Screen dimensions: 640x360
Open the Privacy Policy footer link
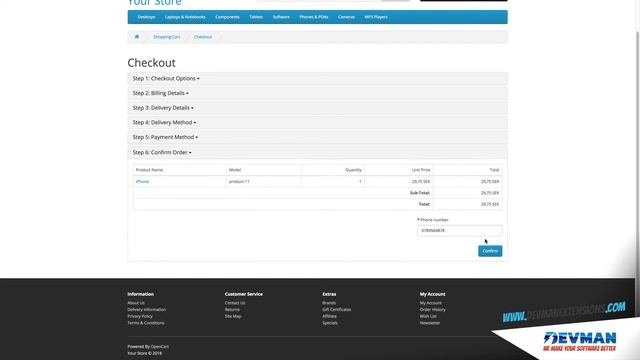[x=140, y=316]
